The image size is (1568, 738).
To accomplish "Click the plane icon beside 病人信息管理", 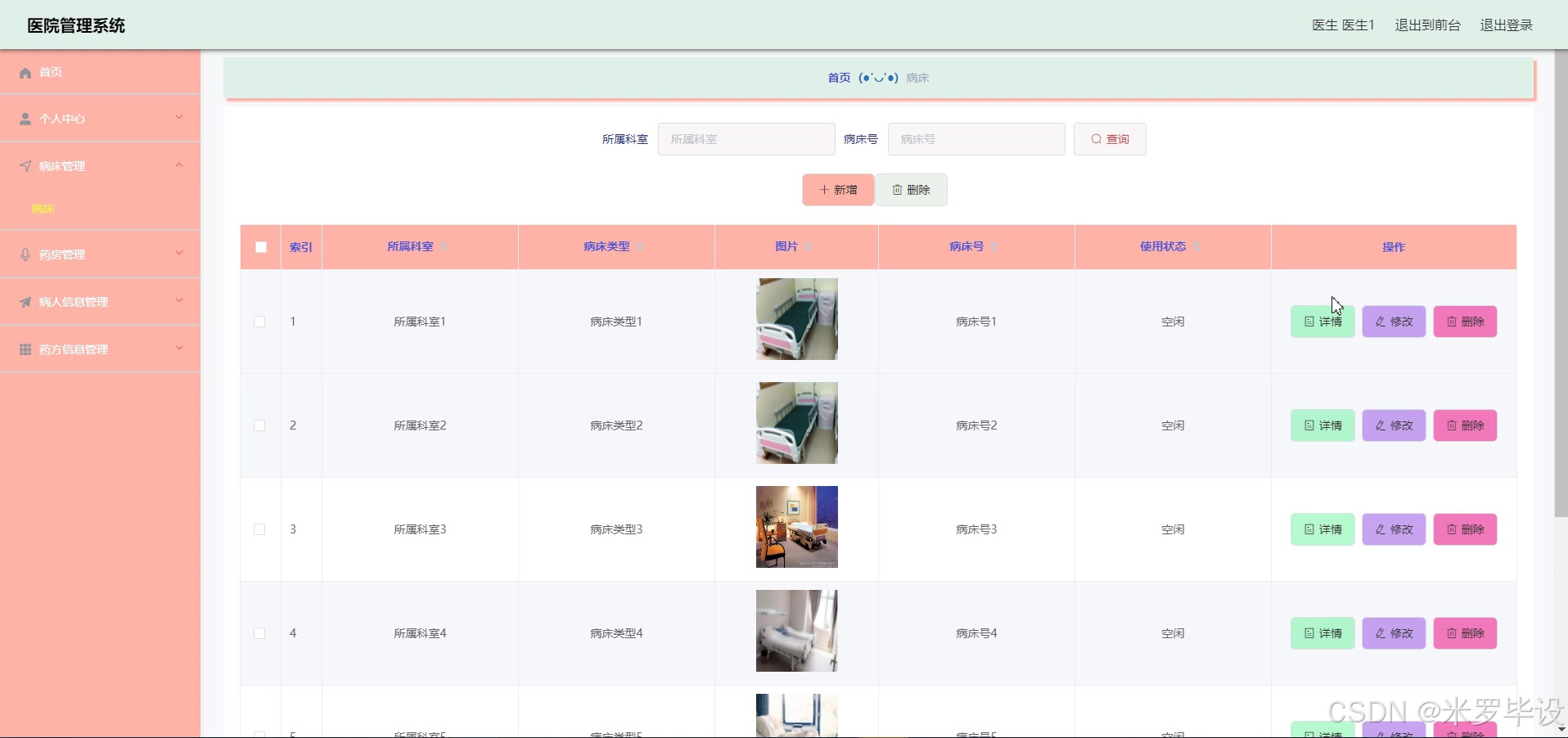I will (25, 302).
